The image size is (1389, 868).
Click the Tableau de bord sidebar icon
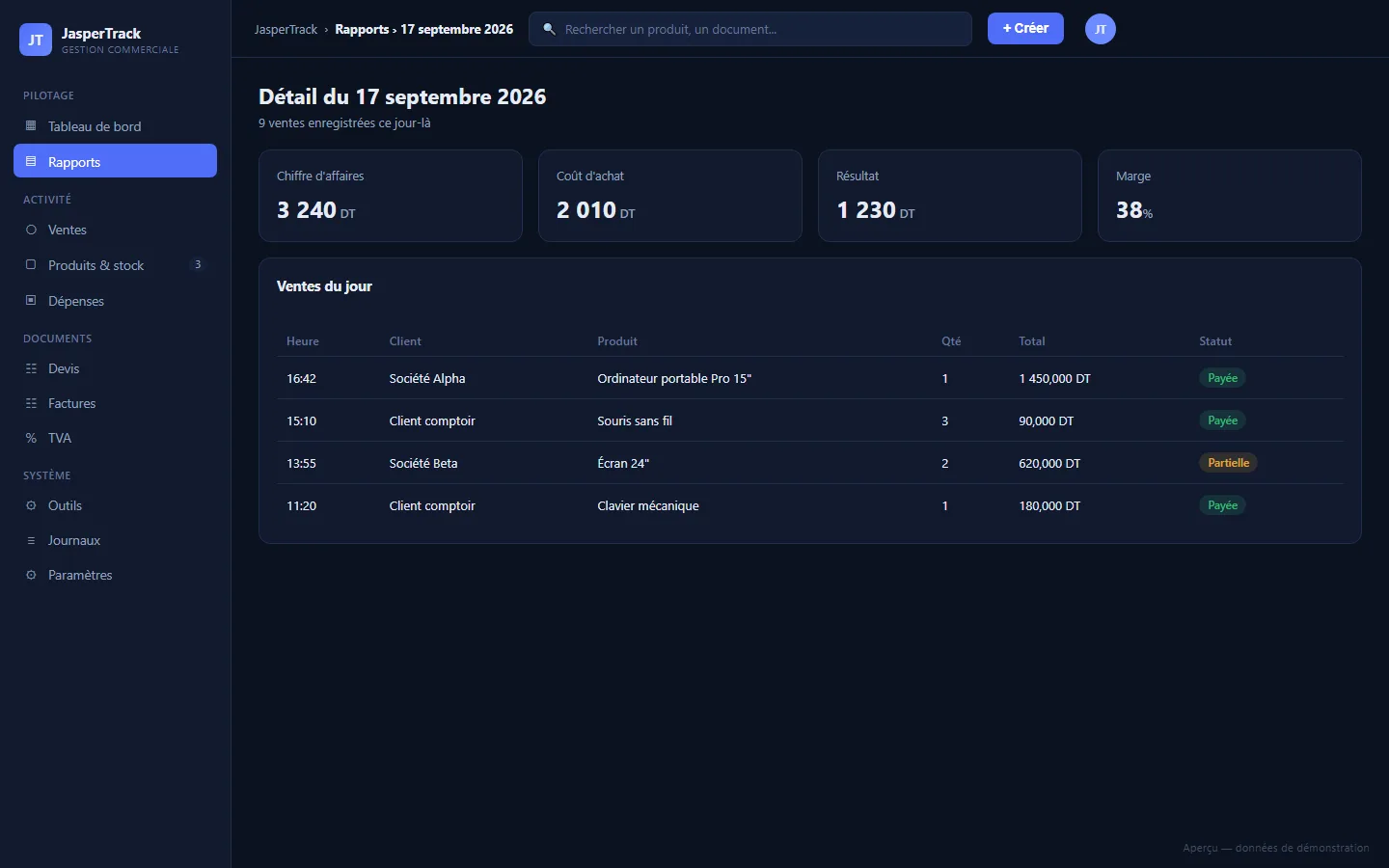pos(31,126)
